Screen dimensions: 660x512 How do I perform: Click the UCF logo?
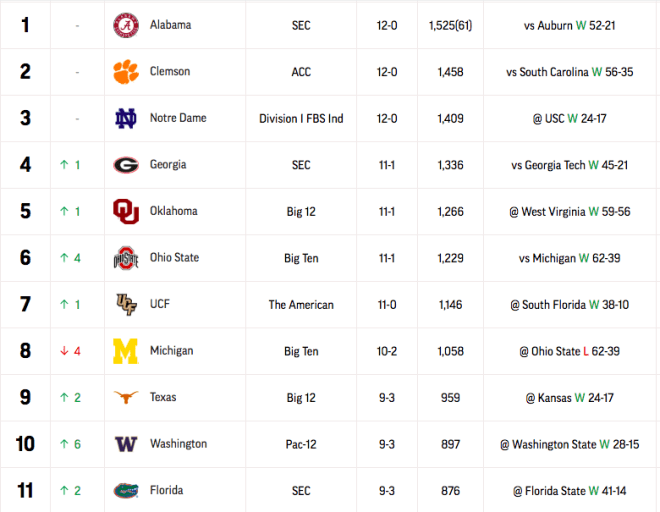126,304
